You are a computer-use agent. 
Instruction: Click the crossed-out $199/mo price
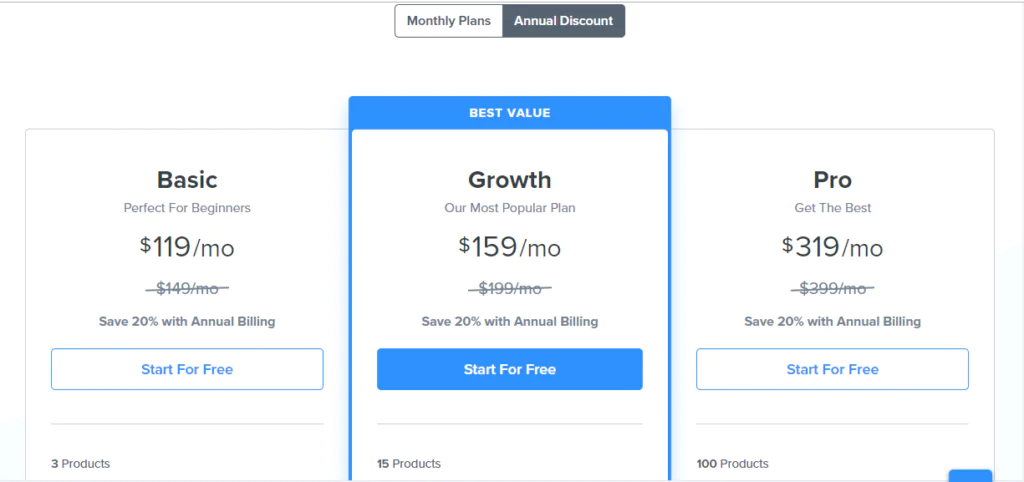pos(509,288)
